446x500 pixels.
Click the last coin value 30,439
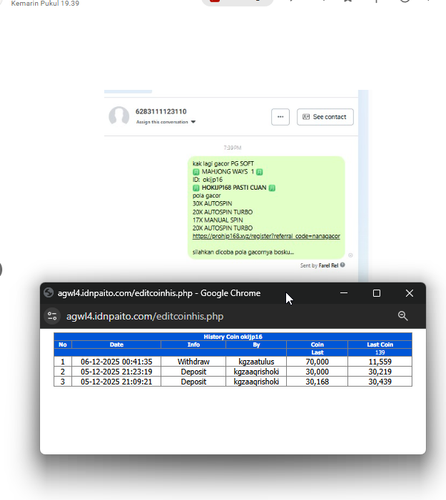click(380, 382)
